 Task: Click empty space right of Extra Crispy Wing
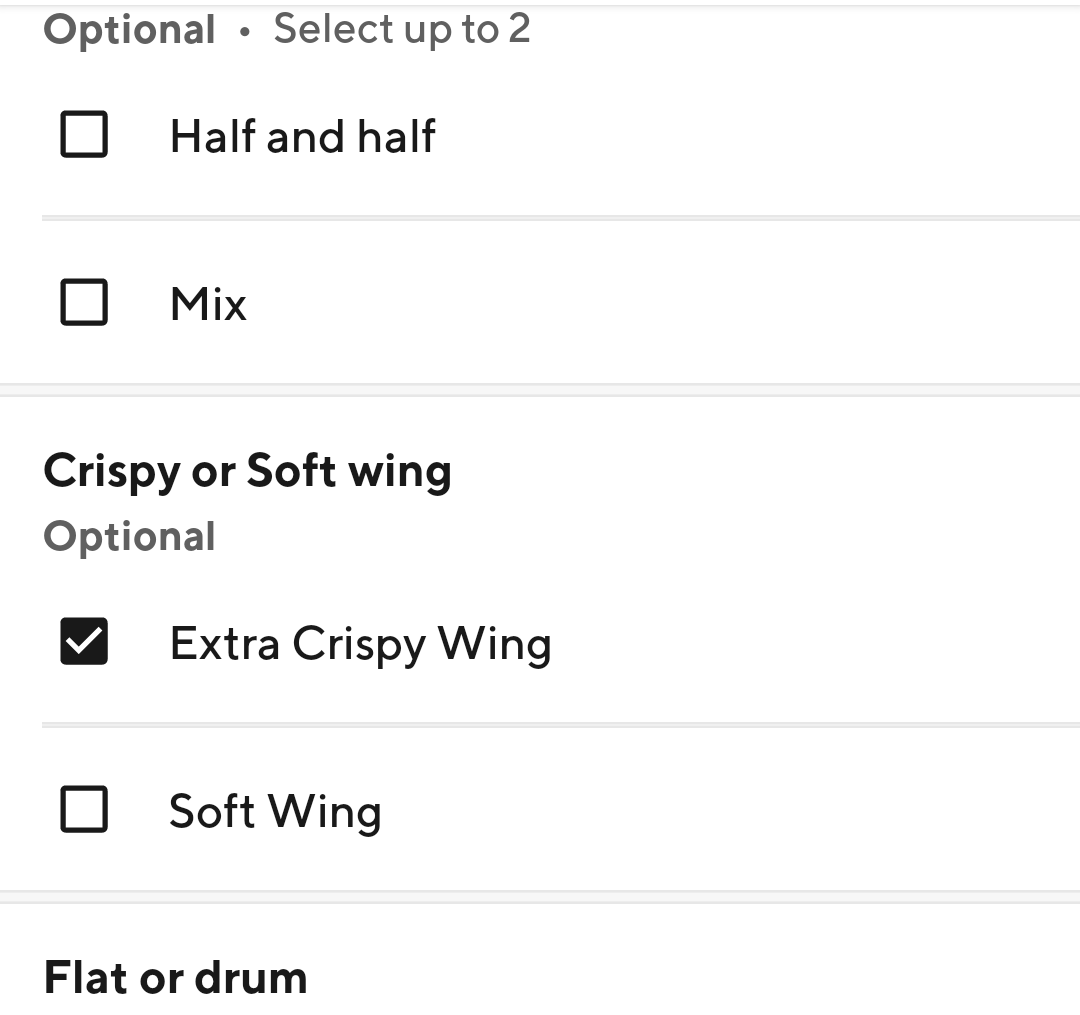pos(810,643)
